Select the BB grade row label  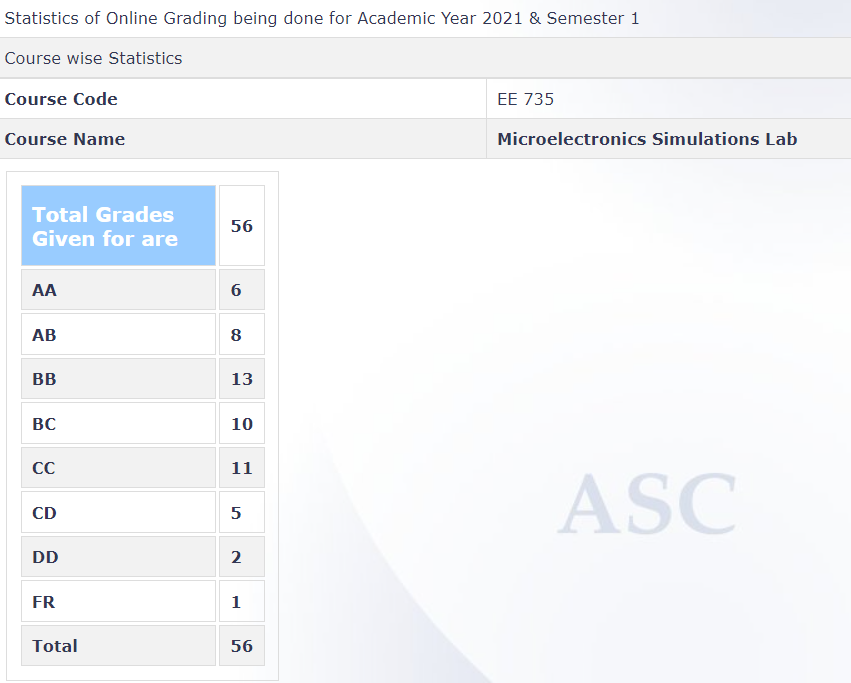[118, 379]
